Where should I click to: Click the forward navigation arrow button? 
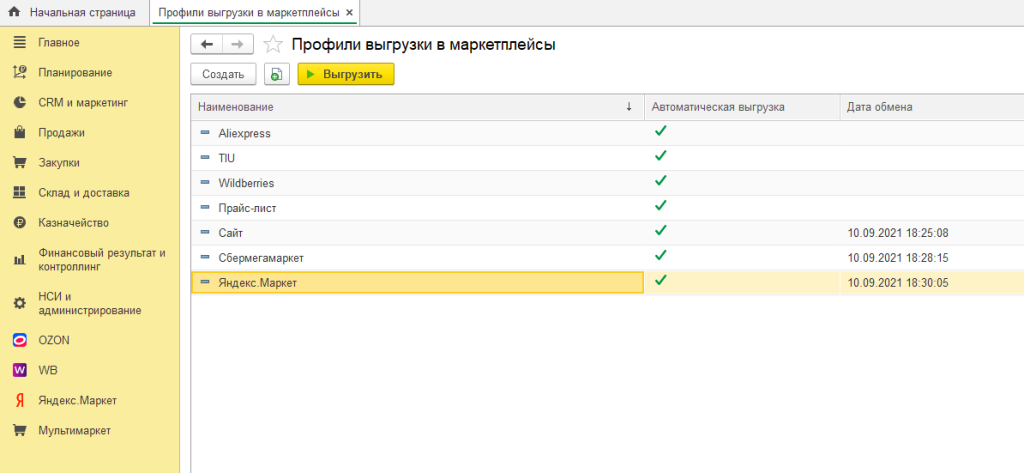pyautogui.click(x=237, y=44)
